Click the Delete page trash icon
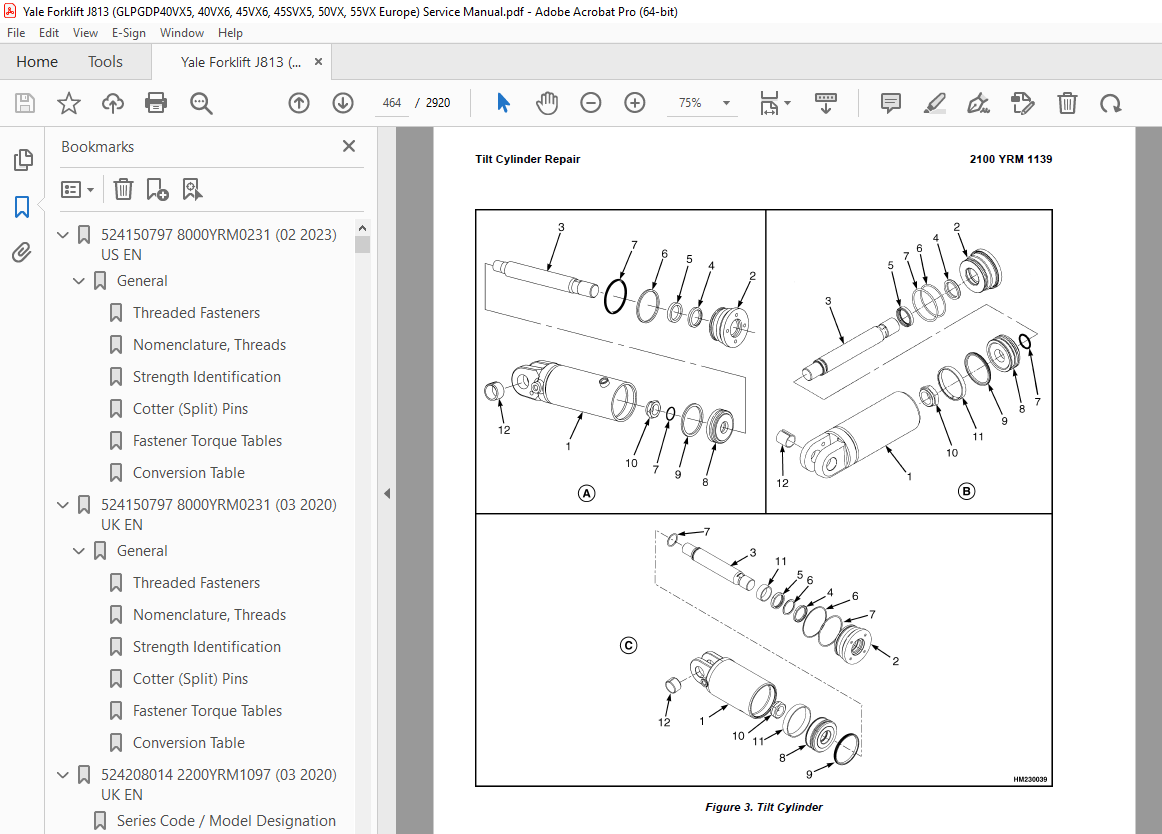 (1067, 103)
